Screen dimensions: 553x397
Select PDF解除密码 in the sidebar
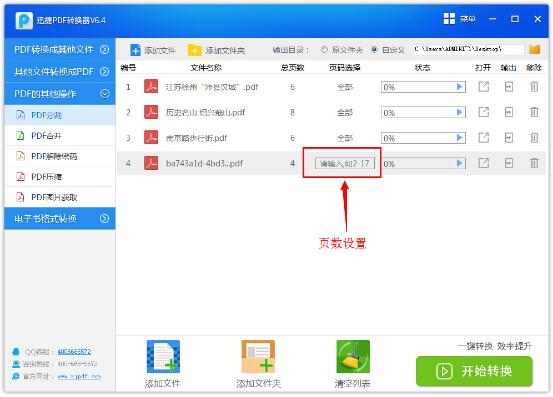[x=60, y=156]
